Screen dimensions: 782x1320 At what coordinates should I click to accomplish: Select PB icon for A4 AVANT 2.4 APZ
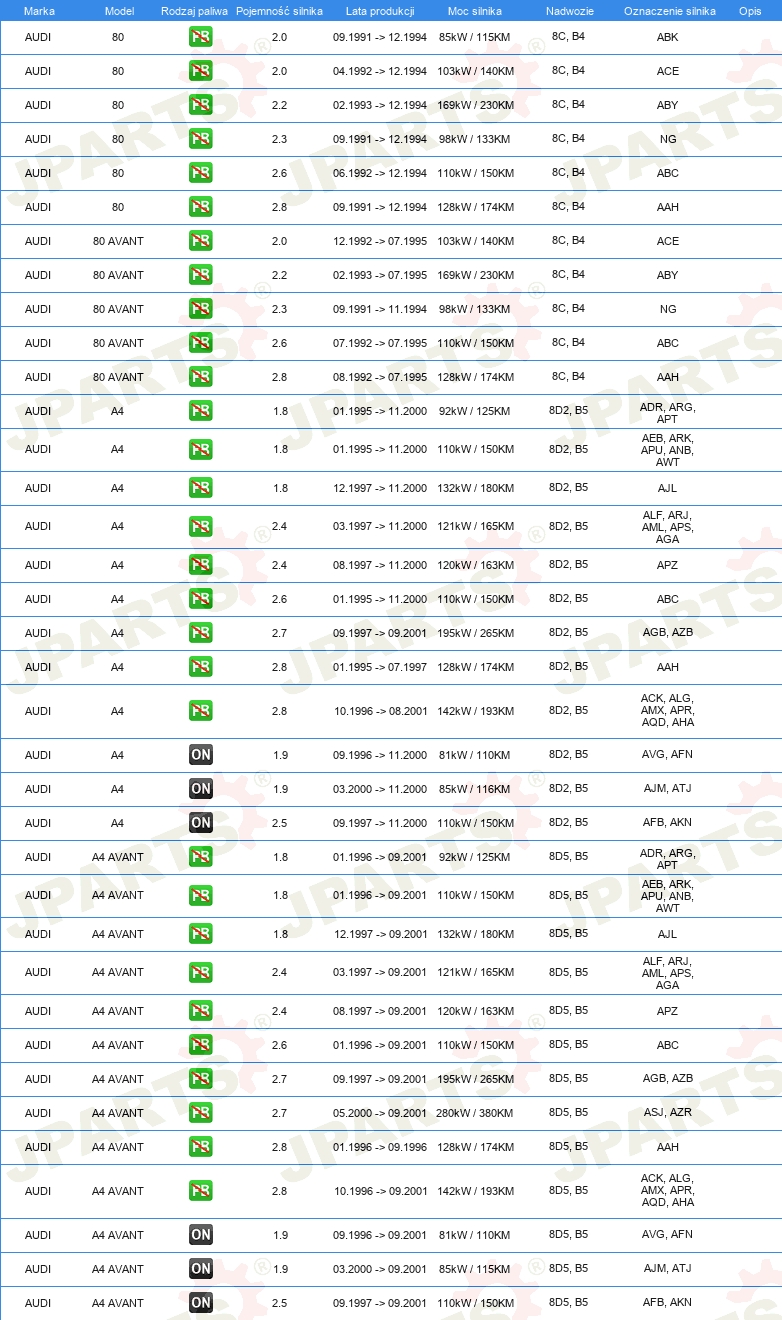click(x=201, y=1011)
